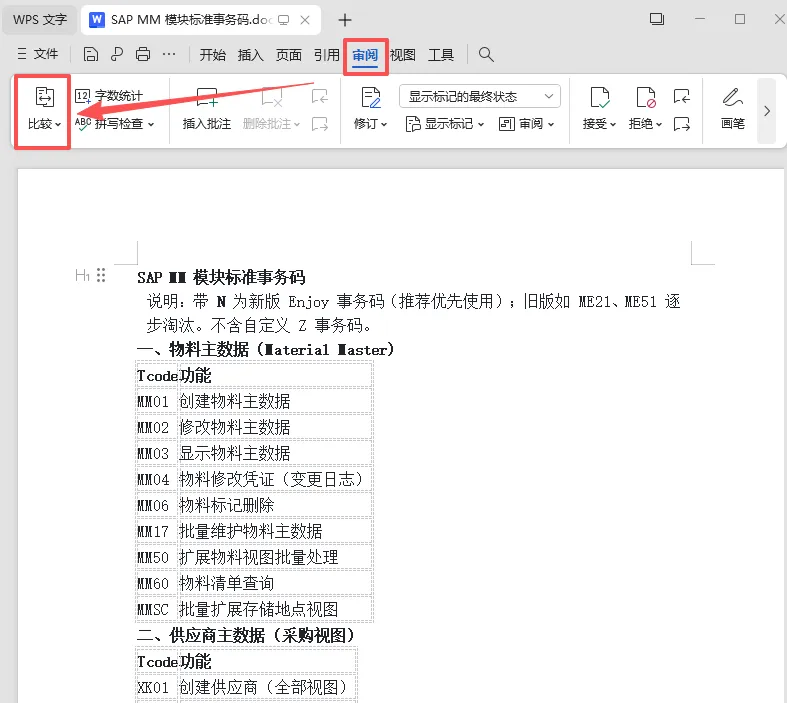787x703 pixels.
Task: Click the first table's Tcode header cell
Action: (x=157, y=375)
